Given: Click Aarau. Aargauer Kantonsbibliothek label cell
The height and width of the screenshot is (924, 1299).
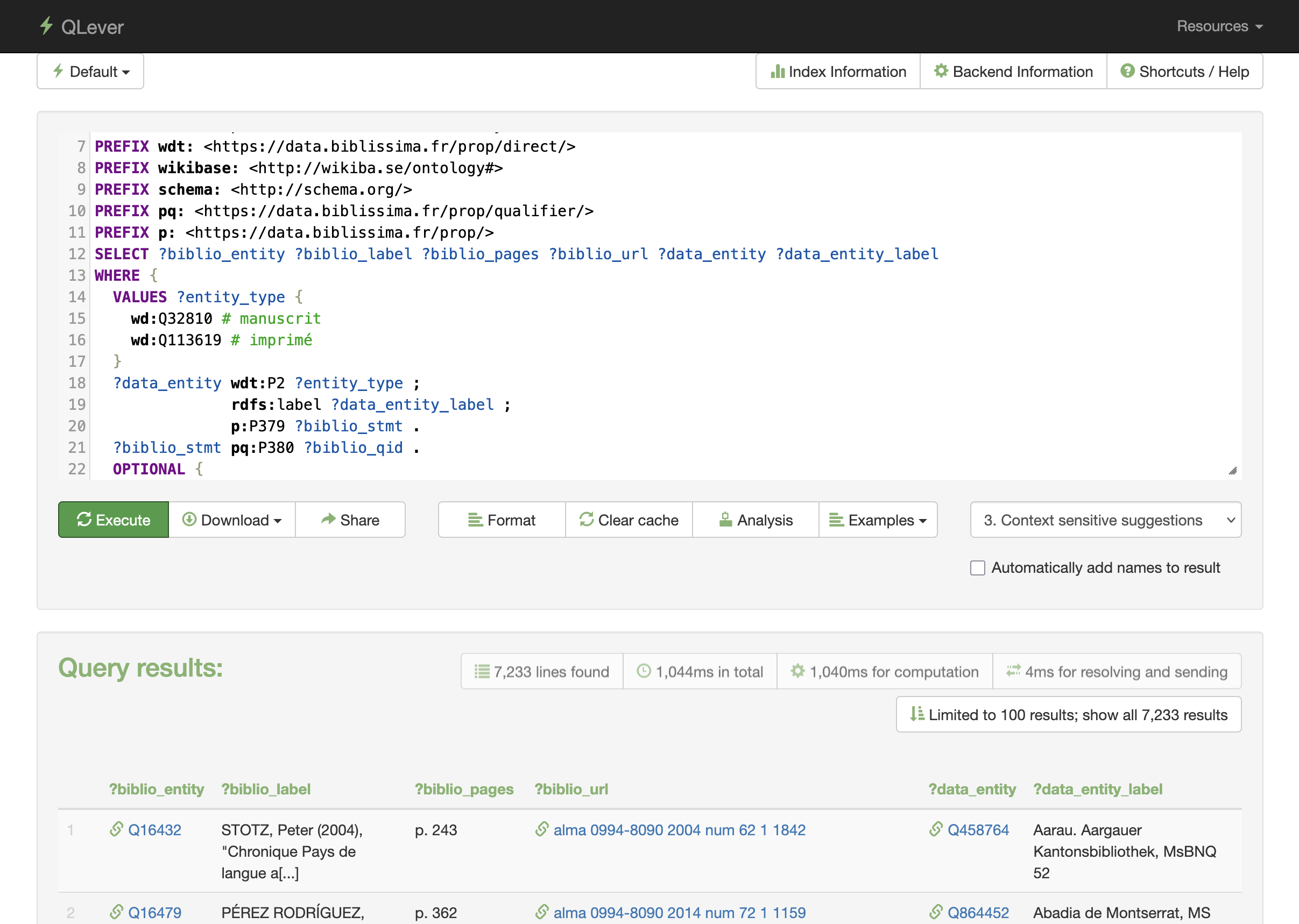Looking at the screenshot, I should click(x=1124, y=851).
